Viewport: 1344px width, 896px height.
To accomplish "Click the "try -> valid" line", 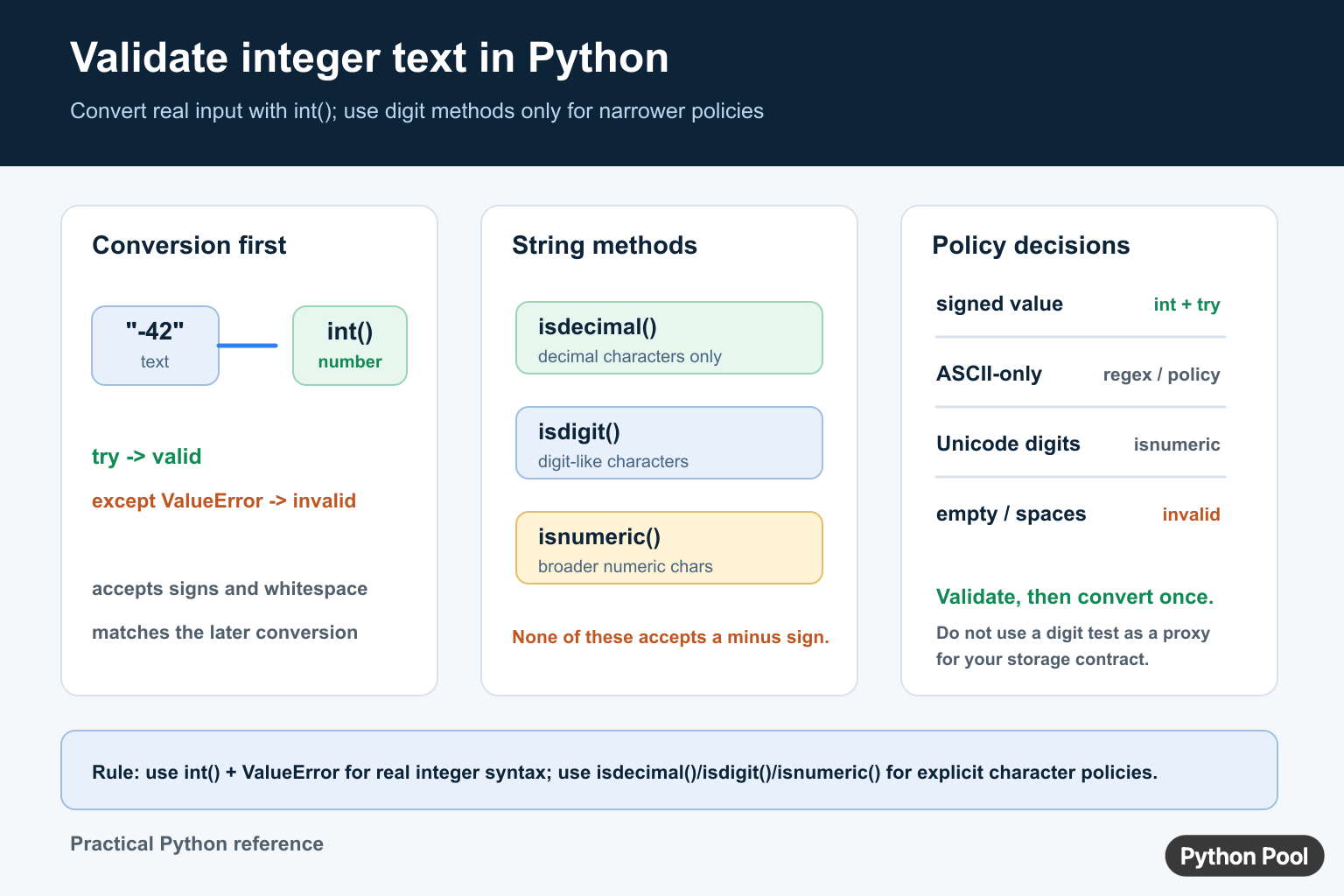I will 146,457.
